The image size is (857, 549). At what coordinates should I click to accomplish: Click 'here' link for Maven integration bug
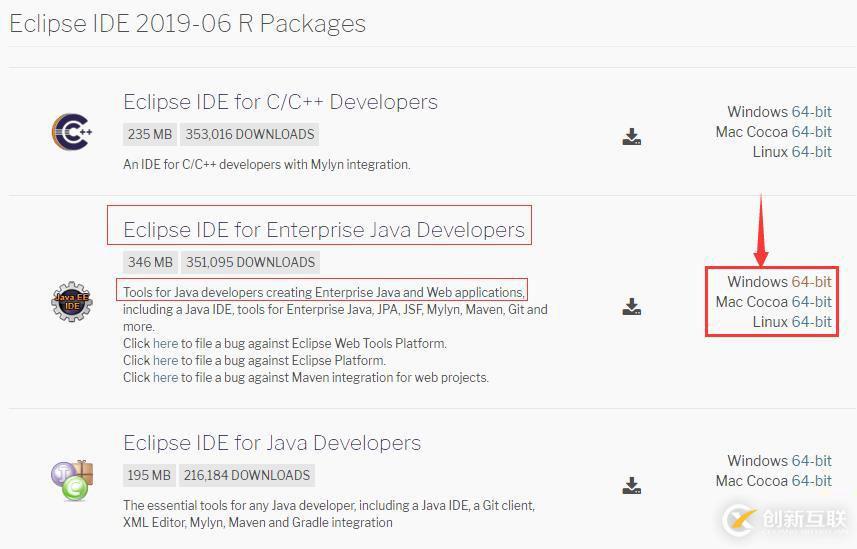click(x=165, y=378)
